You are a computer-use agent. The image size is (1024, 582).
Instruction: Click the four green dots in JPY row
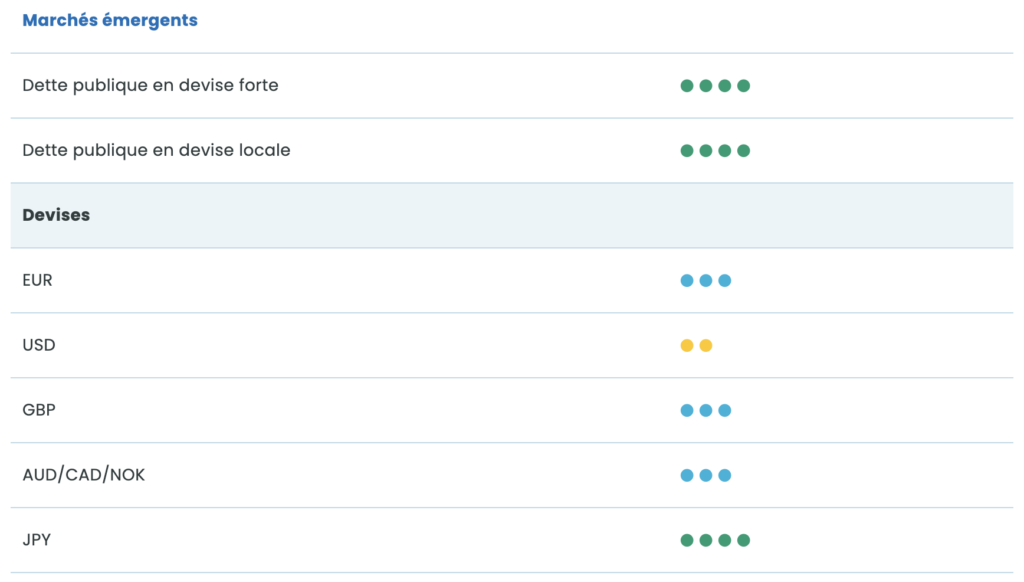coord(715,541)
